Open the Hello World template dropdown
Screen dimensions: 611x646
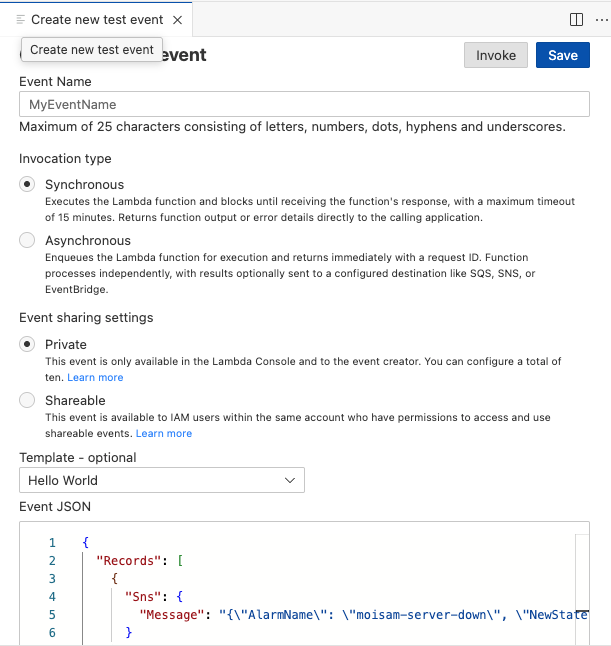pos(162,480)
